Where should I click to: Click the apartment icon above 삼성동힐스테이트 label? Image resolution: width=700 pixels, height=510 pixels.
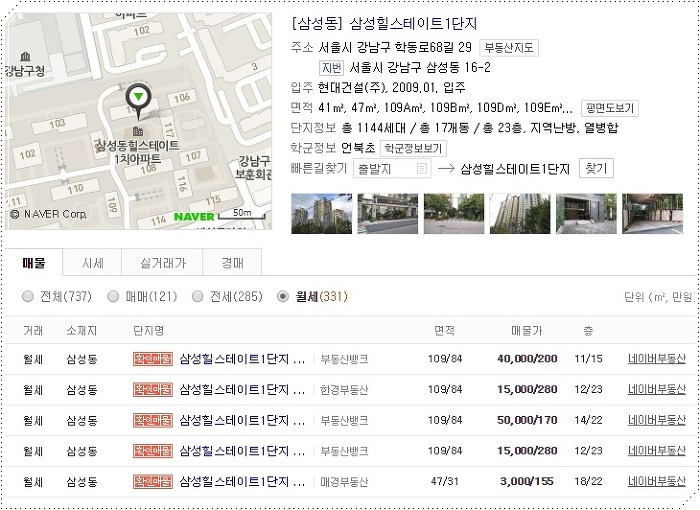coord(138,131)
